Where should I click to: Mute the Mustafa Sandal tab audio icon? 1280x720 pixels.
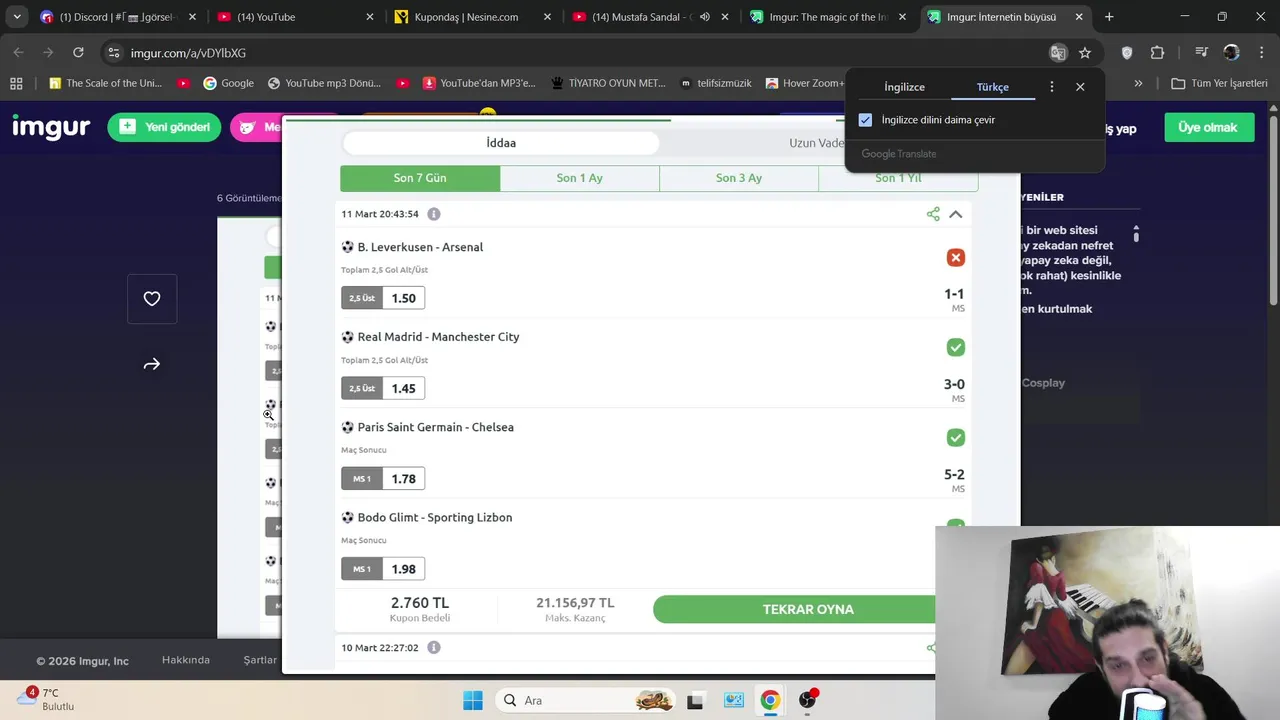[705, 17]
